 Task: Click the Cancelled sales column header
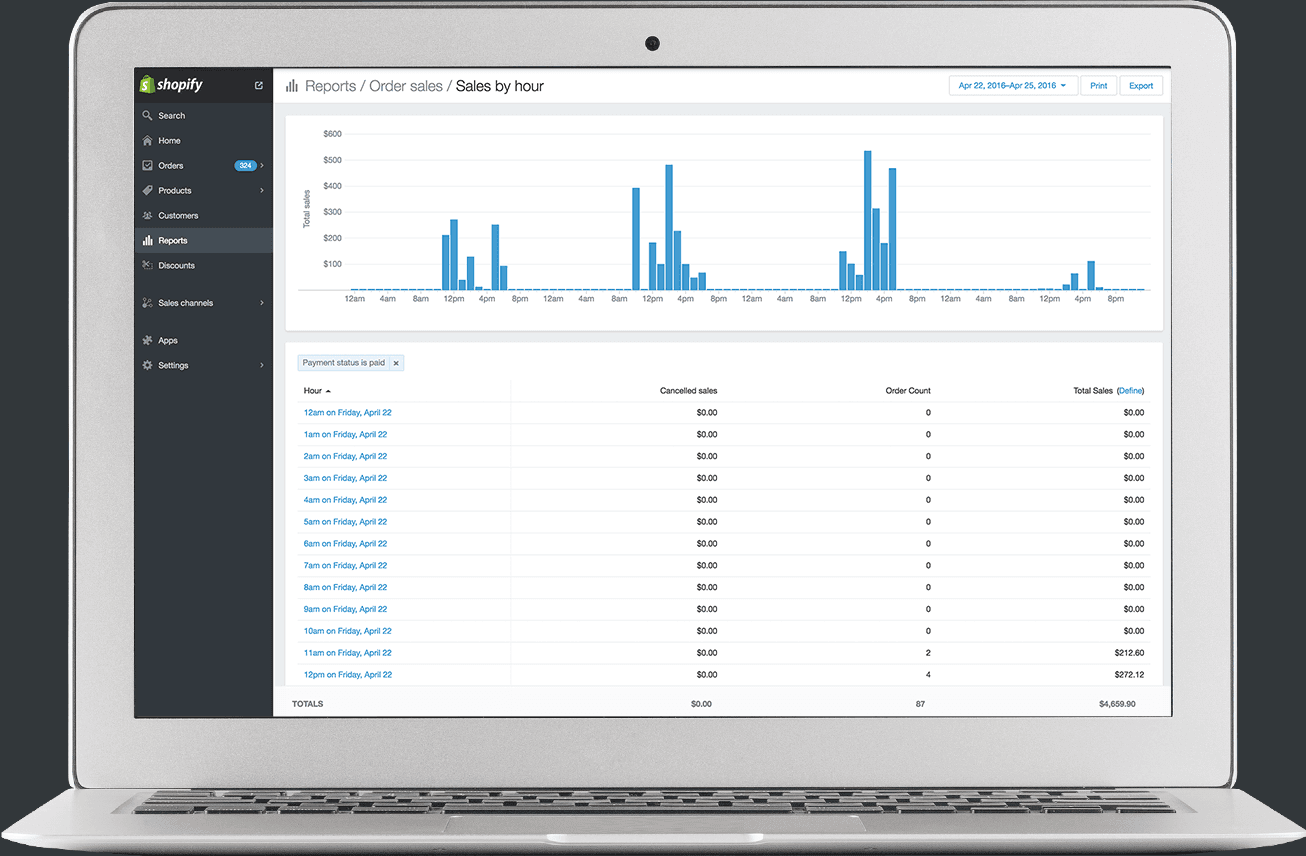tap(688, 391)
